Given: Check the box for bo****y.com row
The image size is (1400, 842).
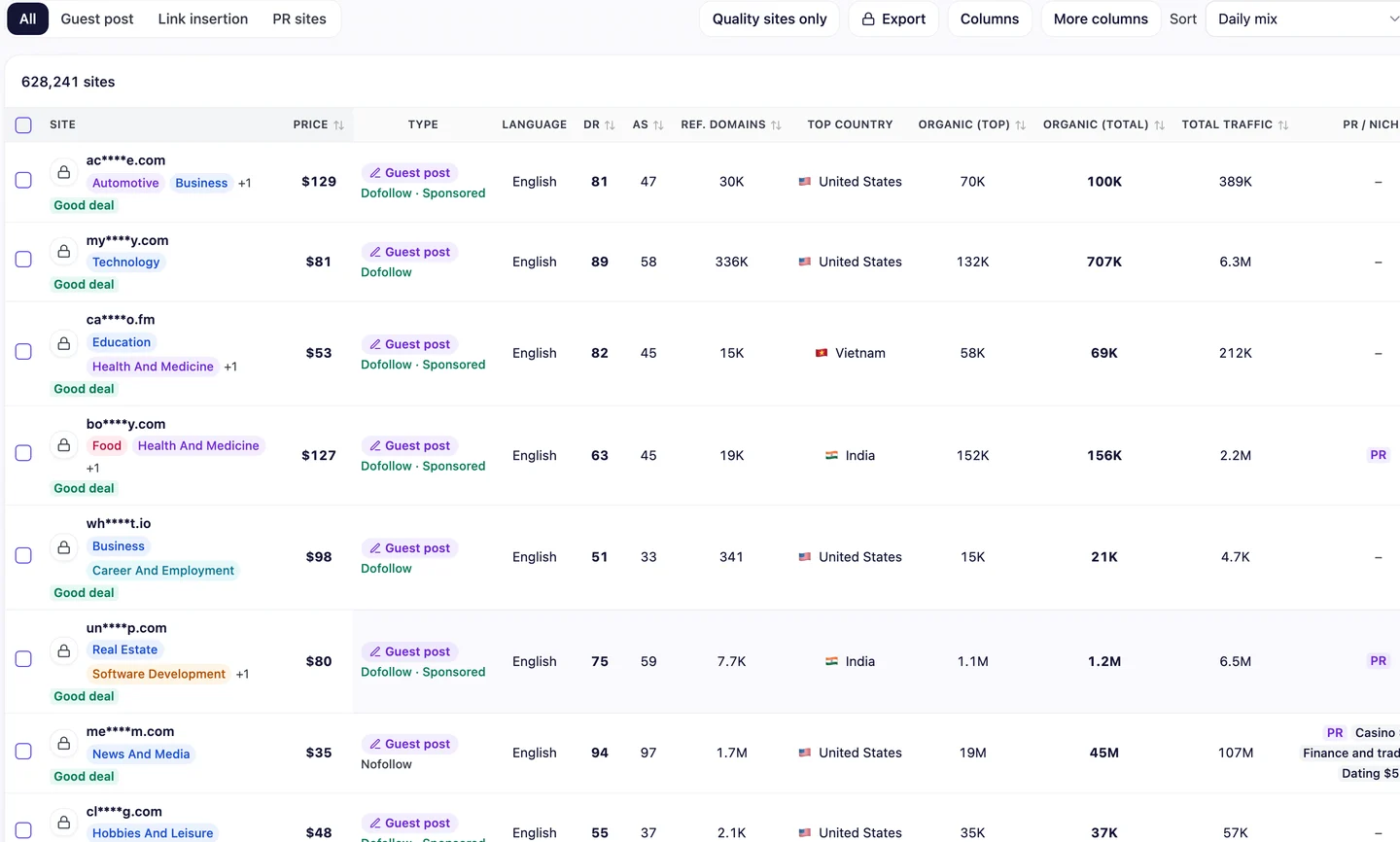Looking at the screenshot, I should 23,453.
